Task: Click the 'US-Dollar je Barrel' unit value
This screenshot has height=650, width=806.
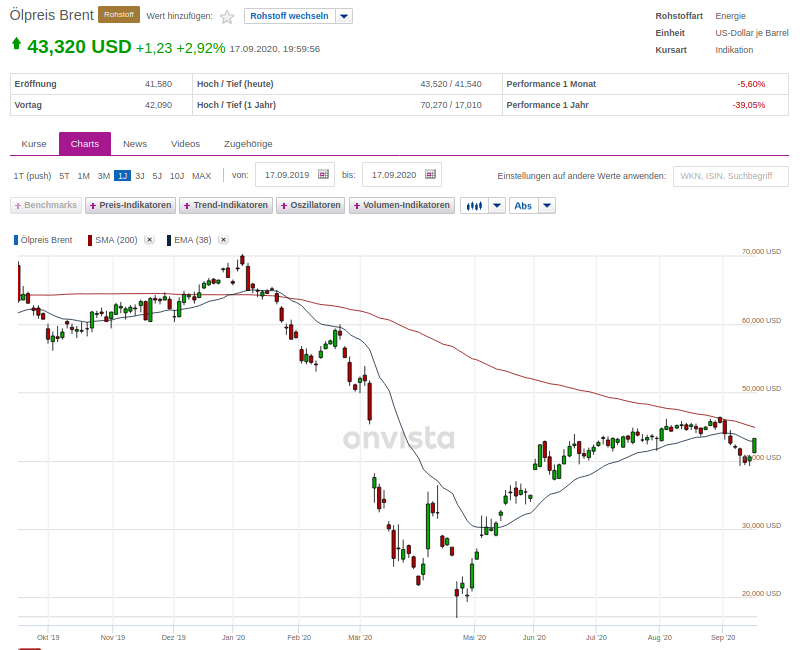Action: tap(752, 33)
